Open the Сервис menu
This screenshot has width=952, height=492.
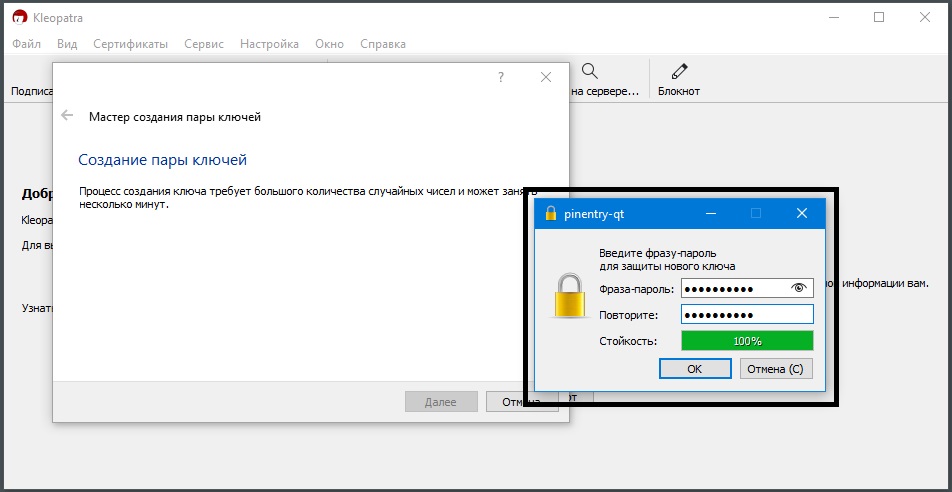(x=204, y=44)
